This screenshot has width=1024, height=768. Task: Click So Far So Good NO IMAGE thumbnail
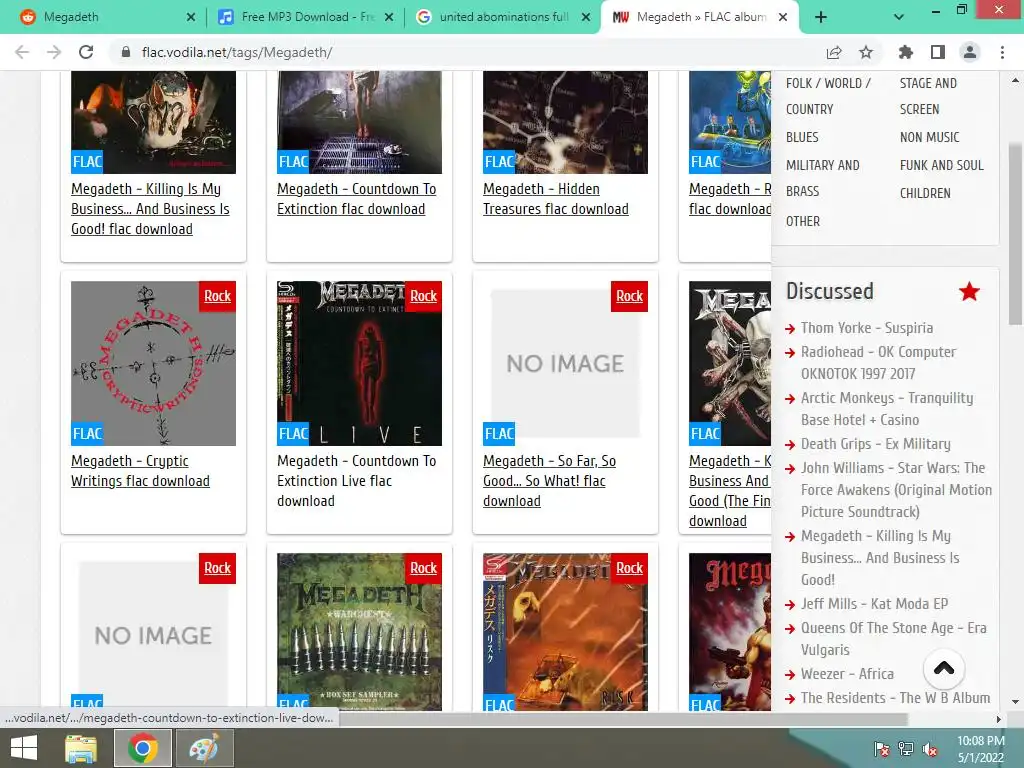coord(566,364)
